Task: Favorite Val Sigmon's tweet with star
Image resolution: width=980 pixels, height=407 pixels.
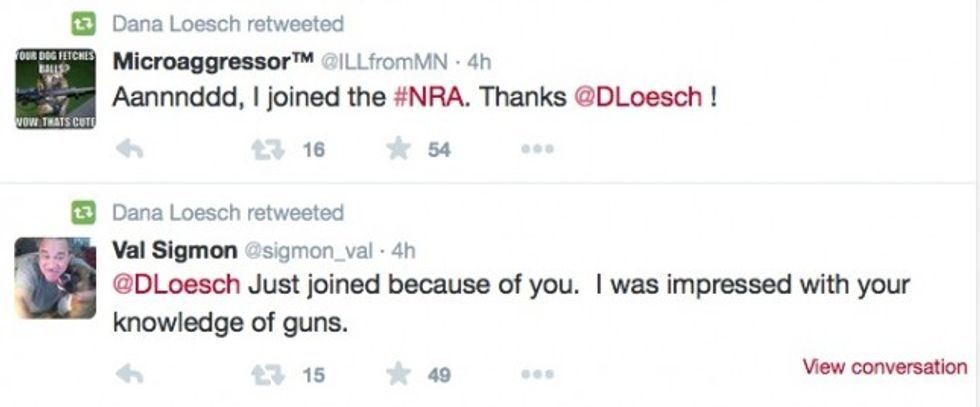Action: pyautogui.click(x=400, y=375)
